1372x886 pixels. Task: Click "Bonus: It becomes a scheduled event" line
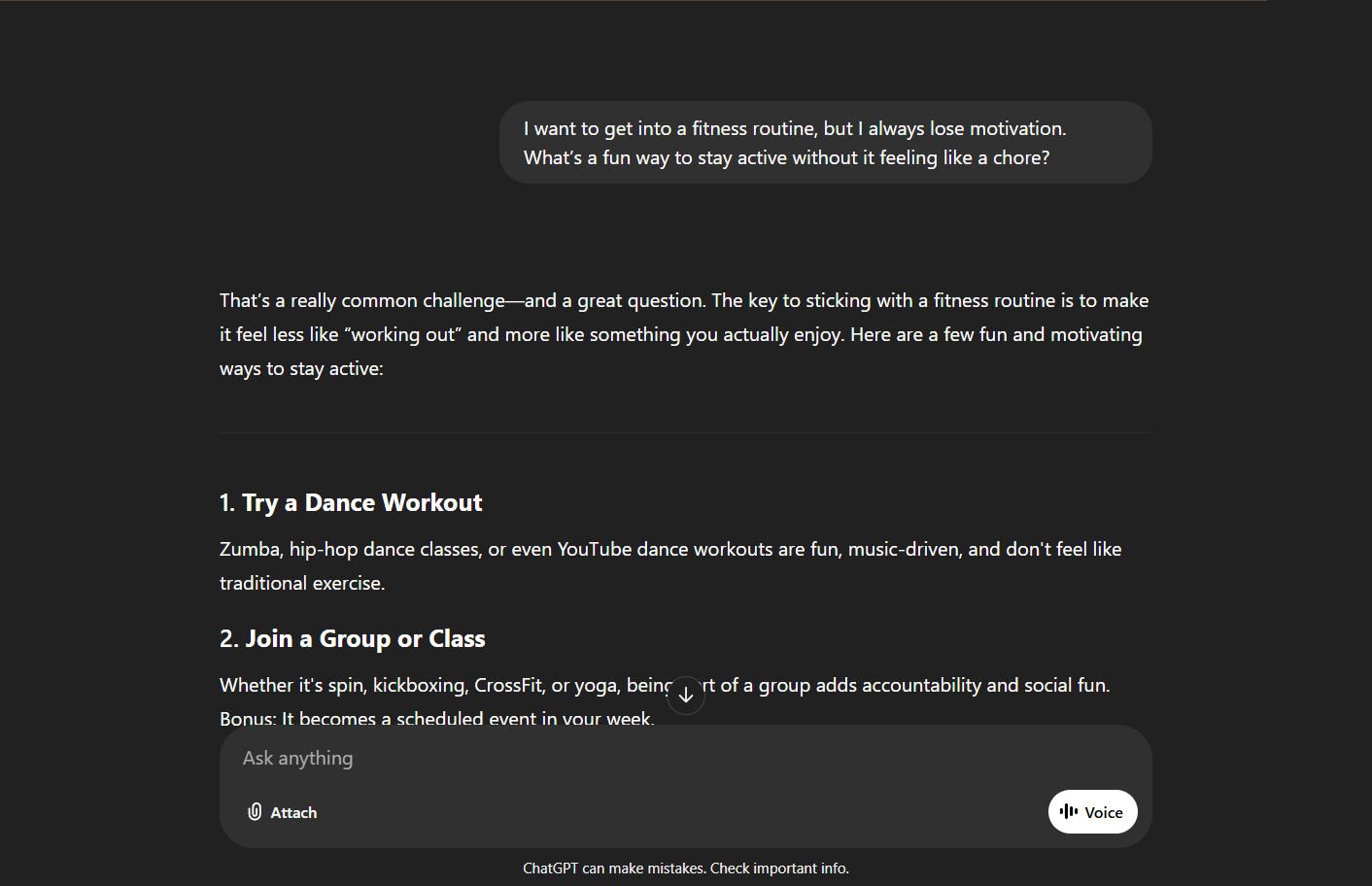436,719
